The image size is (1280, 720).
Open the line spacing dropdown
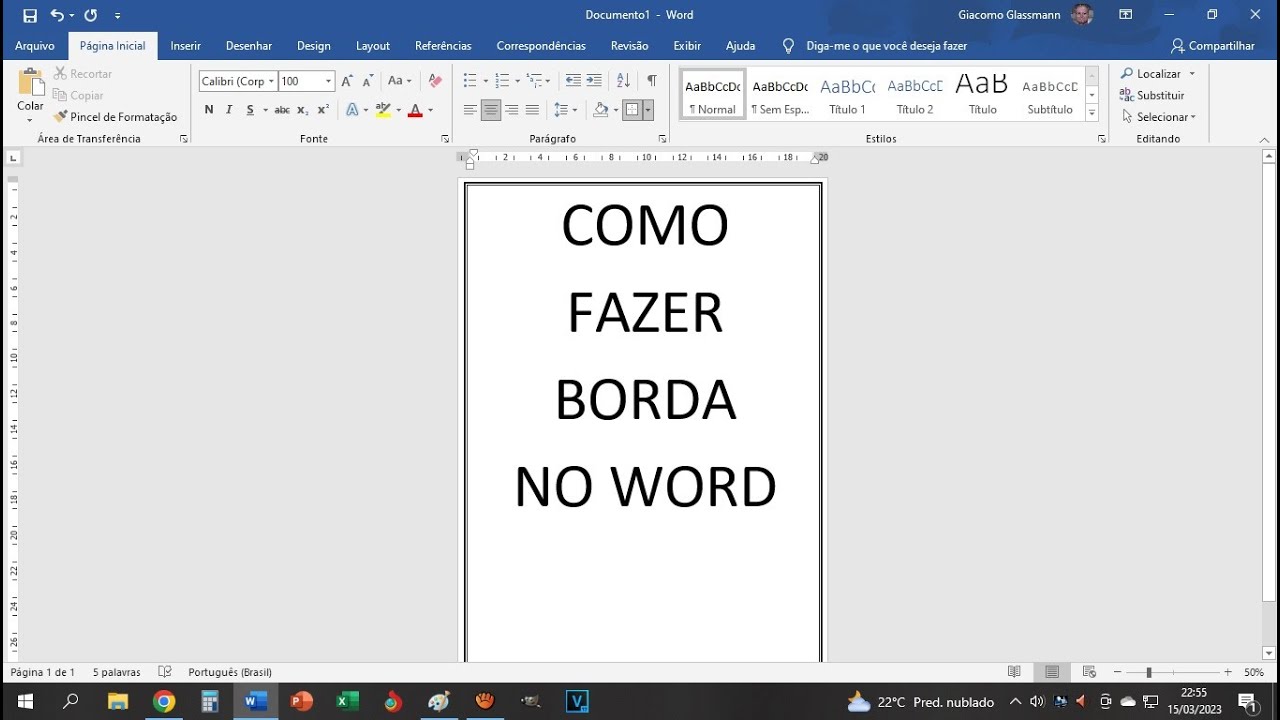coord(565,110)
